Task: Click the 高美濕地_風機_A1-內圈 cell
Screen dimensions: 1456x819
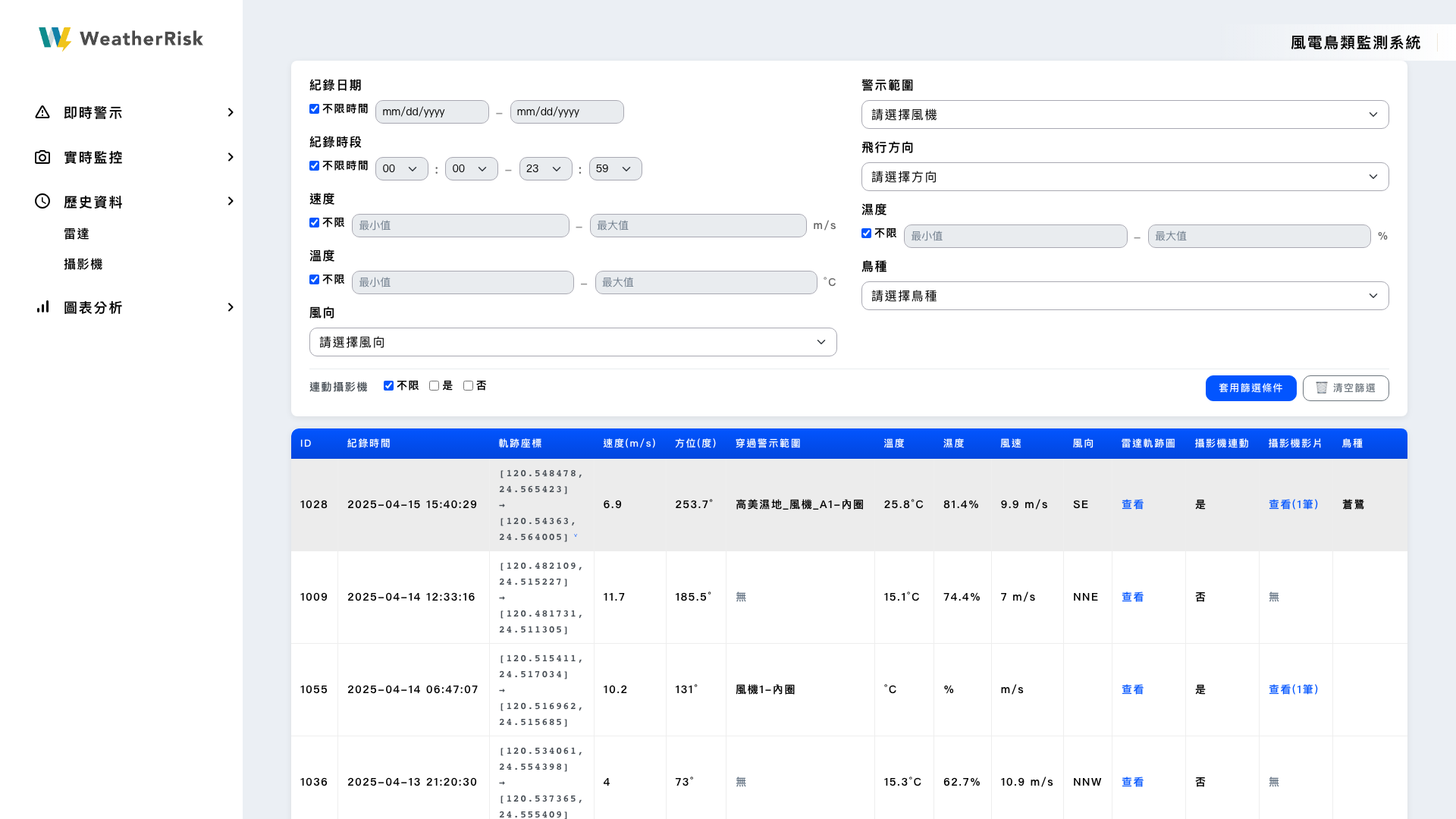Action: (x=800, y=505)
